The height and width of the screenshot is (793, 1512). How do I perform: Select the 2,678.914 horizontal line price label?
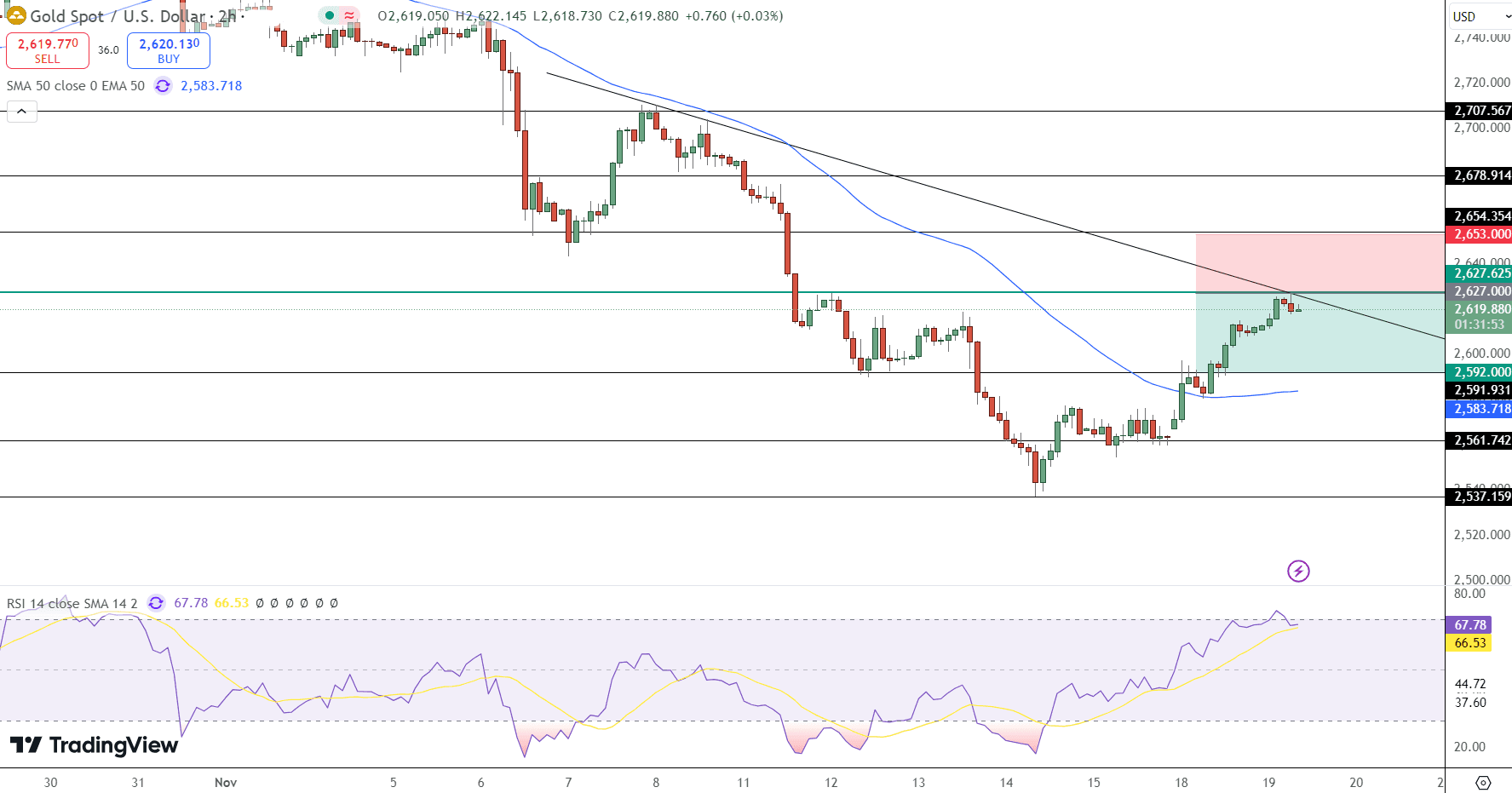[x=1479, y=175]
